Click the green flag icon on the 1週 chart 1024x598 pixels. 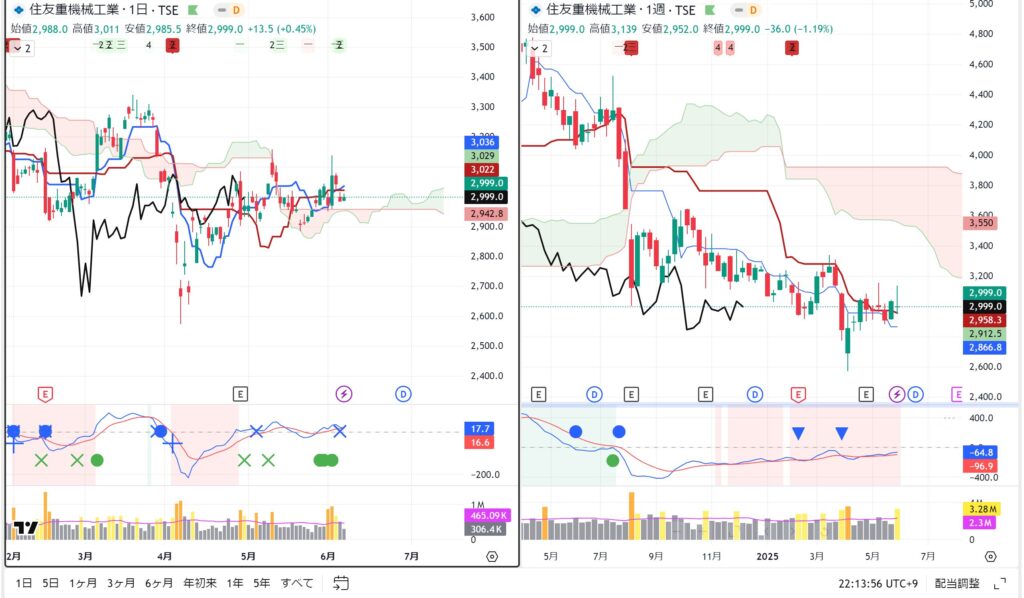[710, 10]
